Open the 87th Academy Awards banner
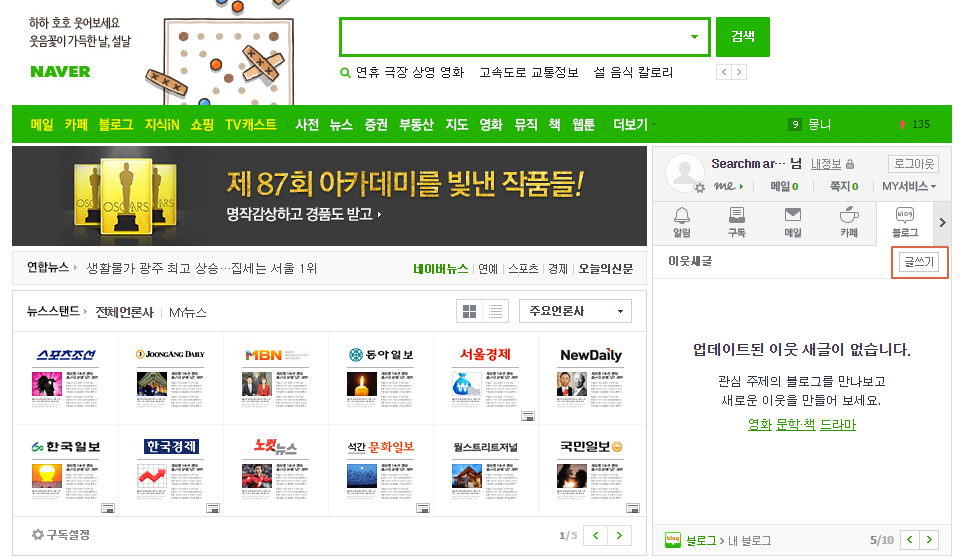 click(329, 196)
